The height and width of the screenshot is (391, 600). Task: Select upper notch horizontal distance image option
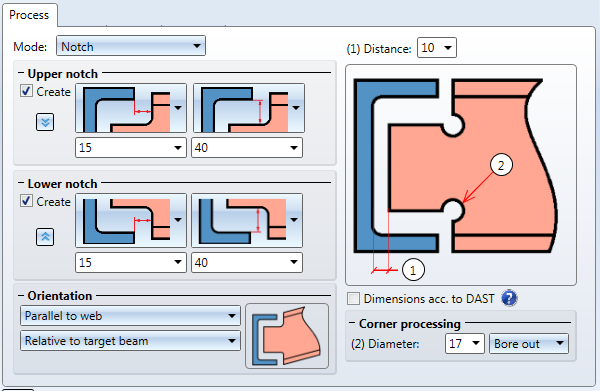tap(131, 108)
